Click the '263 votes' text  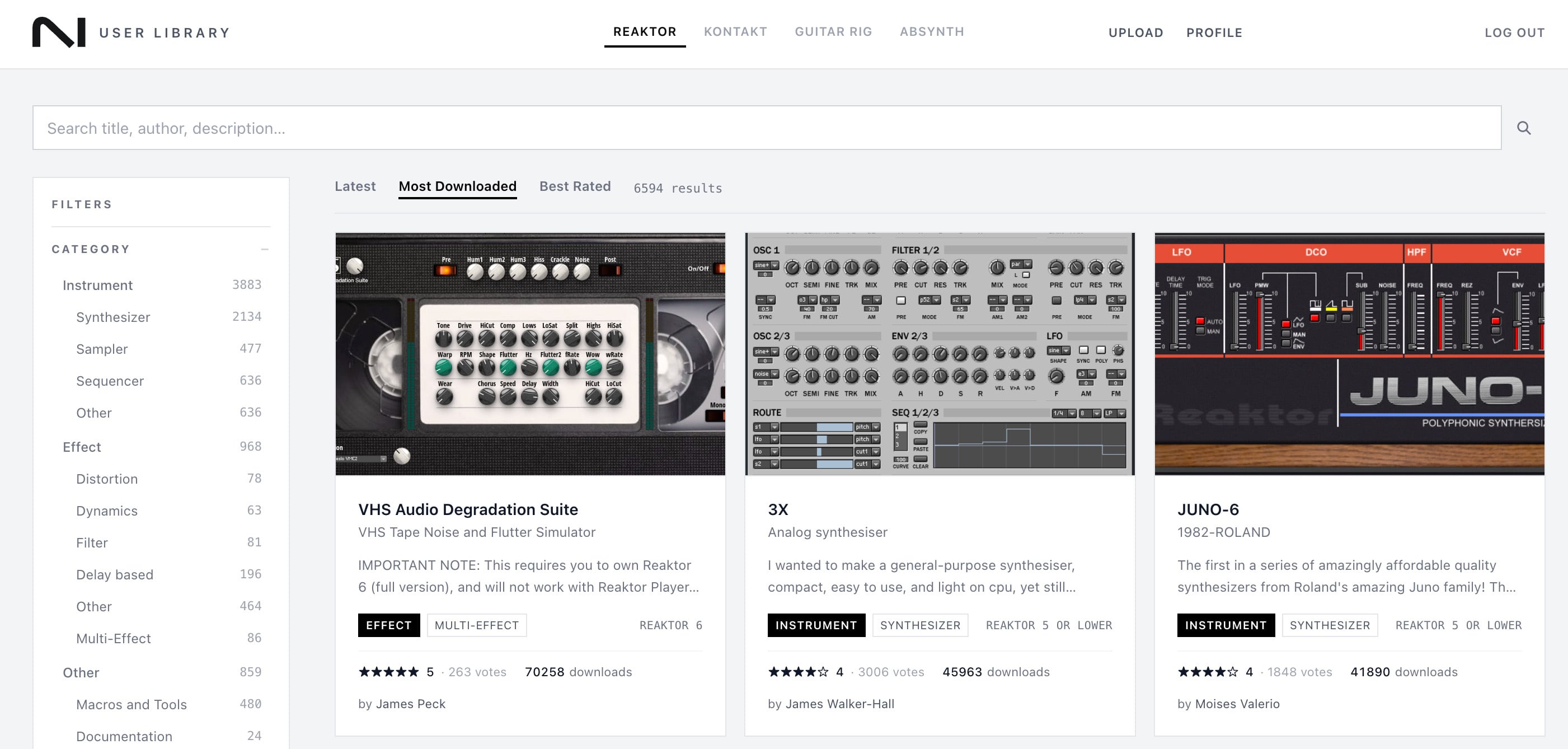point(477,672)
